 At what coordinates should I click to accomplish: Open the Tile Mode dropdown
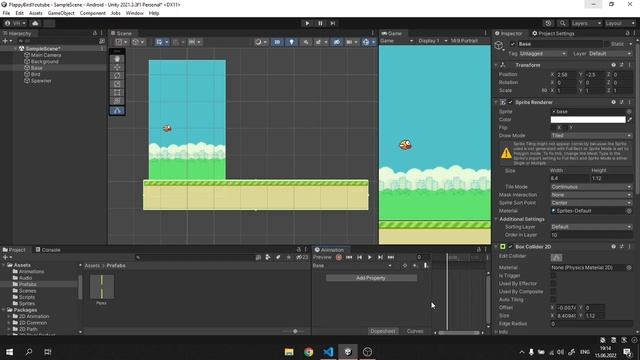point(591,187)
